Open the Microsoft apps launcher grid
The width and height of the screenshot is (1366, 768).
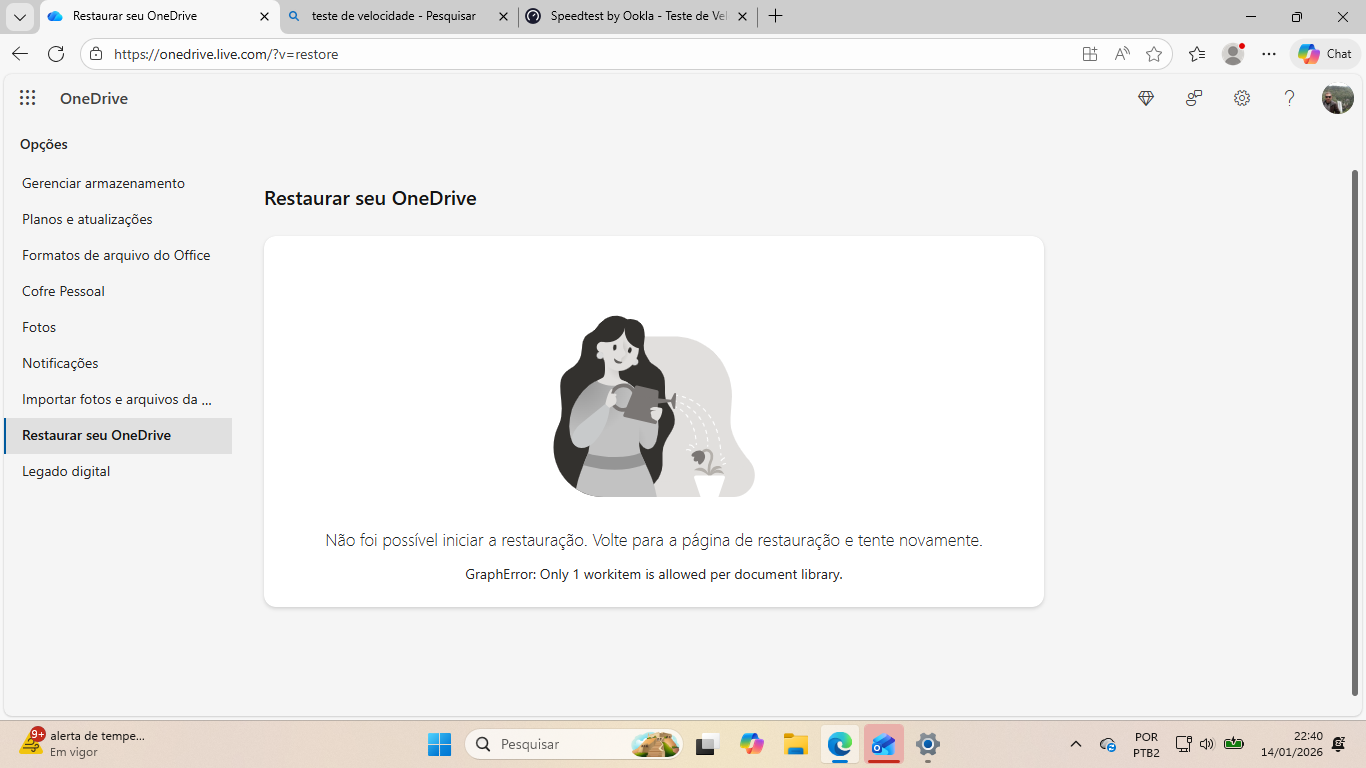pos(28,98)
